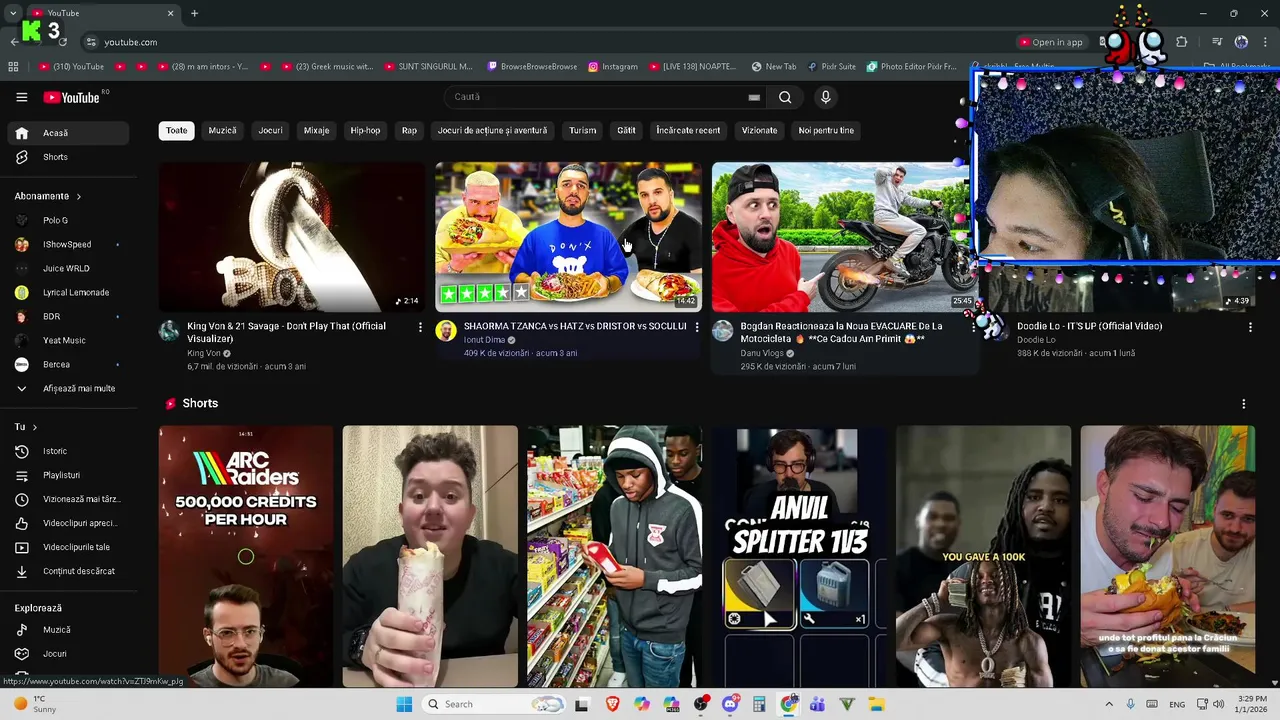Open Videoclipuri apreciate list

coord(68,523)
